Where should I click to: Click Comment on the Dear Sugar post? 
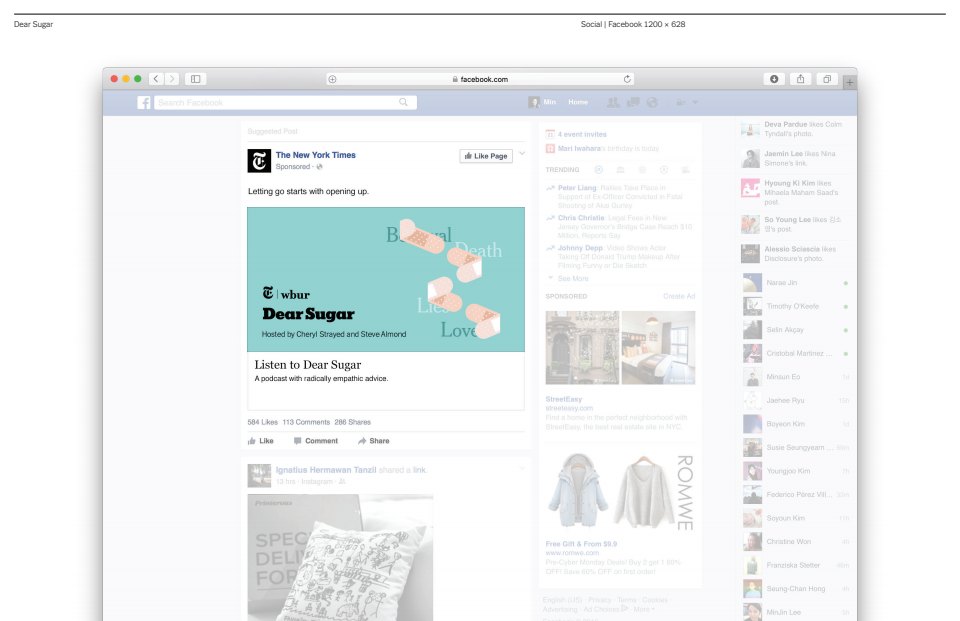(x=315, y=441)
